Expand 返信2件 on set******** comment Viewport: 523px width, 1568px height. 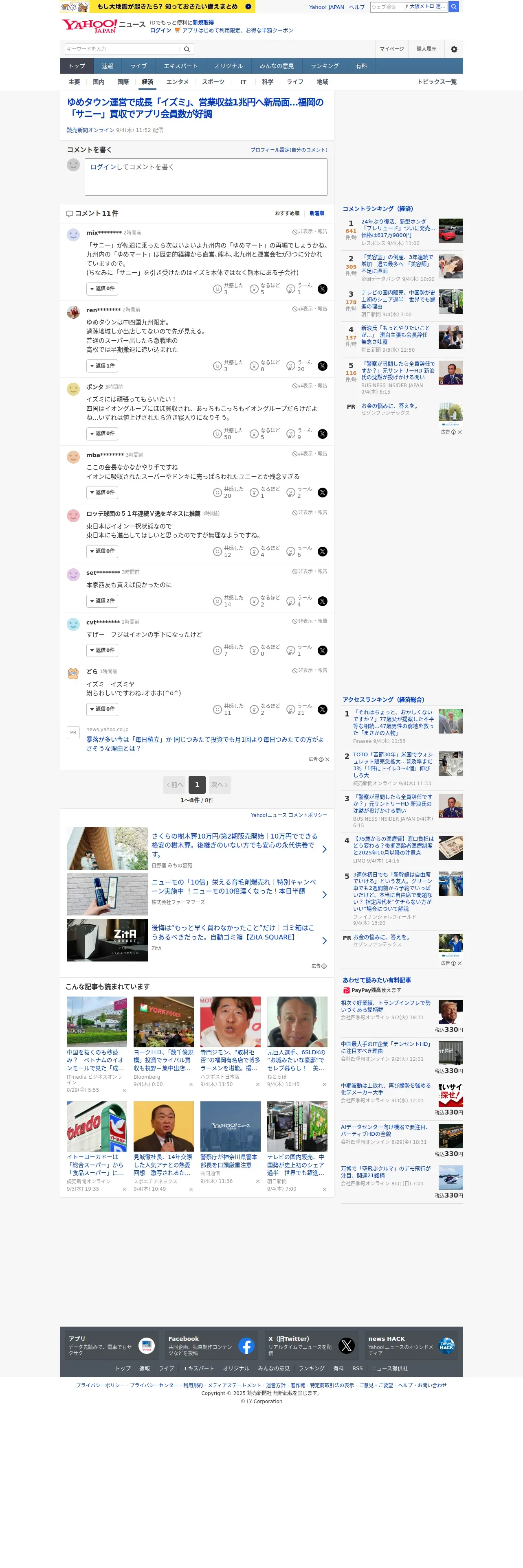pos(102,601)
